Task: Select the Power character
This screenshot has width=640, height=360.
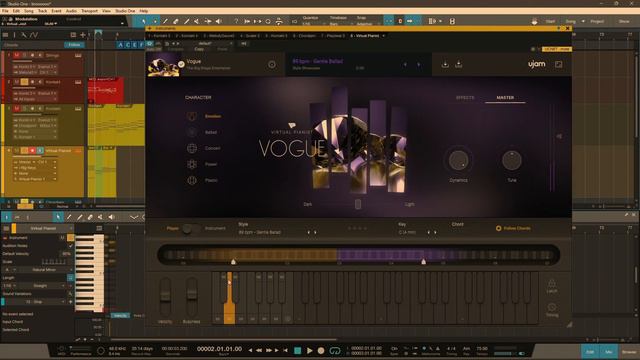Action: 211,164
